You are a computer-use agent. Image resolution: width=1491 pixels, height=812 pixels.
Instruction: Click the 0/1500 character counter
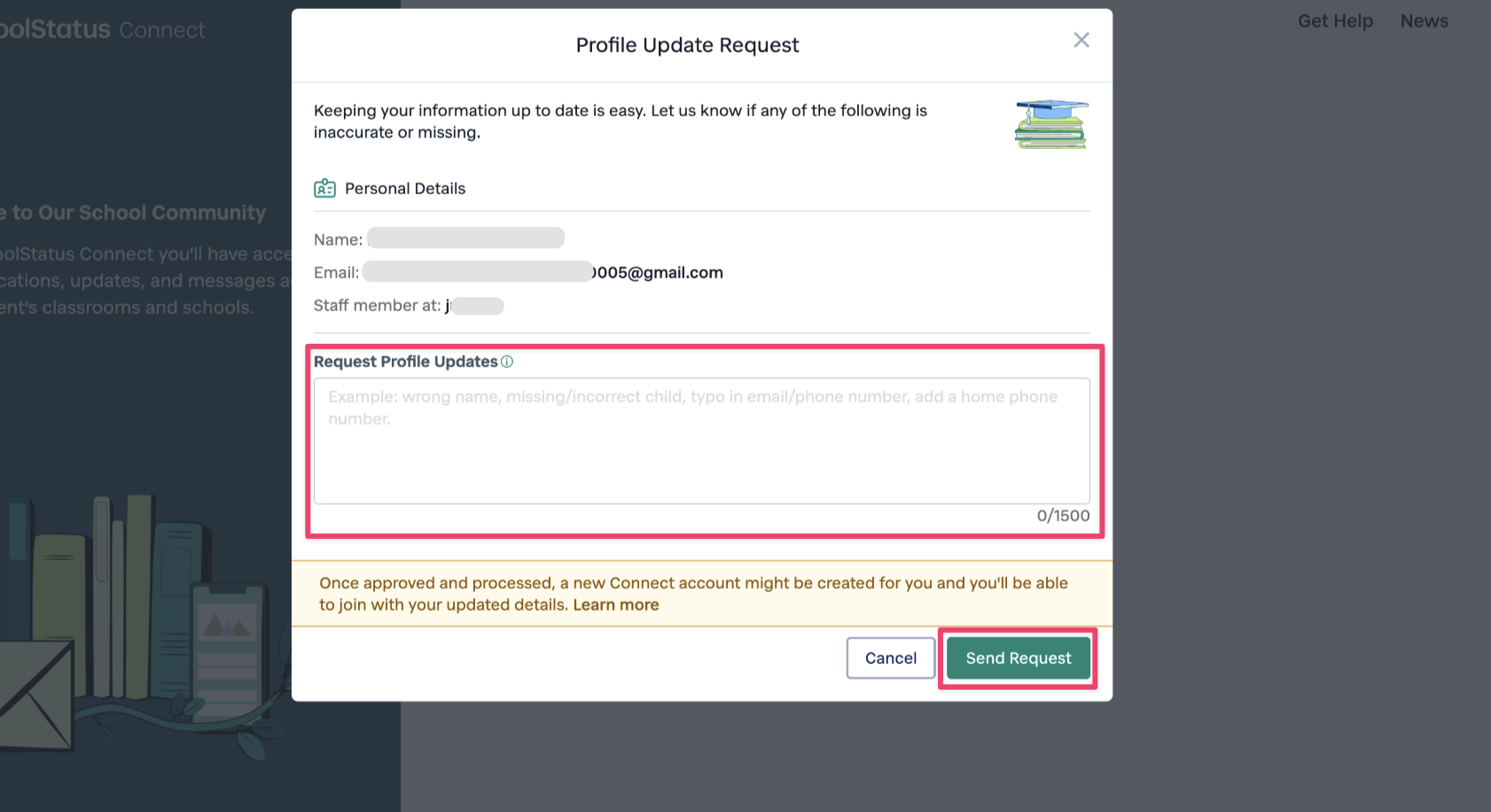coord(1061,516)
